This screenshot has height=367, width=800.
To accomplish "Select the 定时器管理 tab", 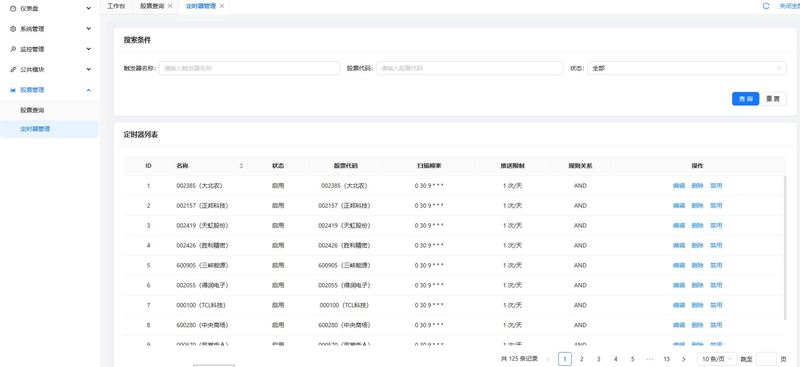I will tap(200, 6).
